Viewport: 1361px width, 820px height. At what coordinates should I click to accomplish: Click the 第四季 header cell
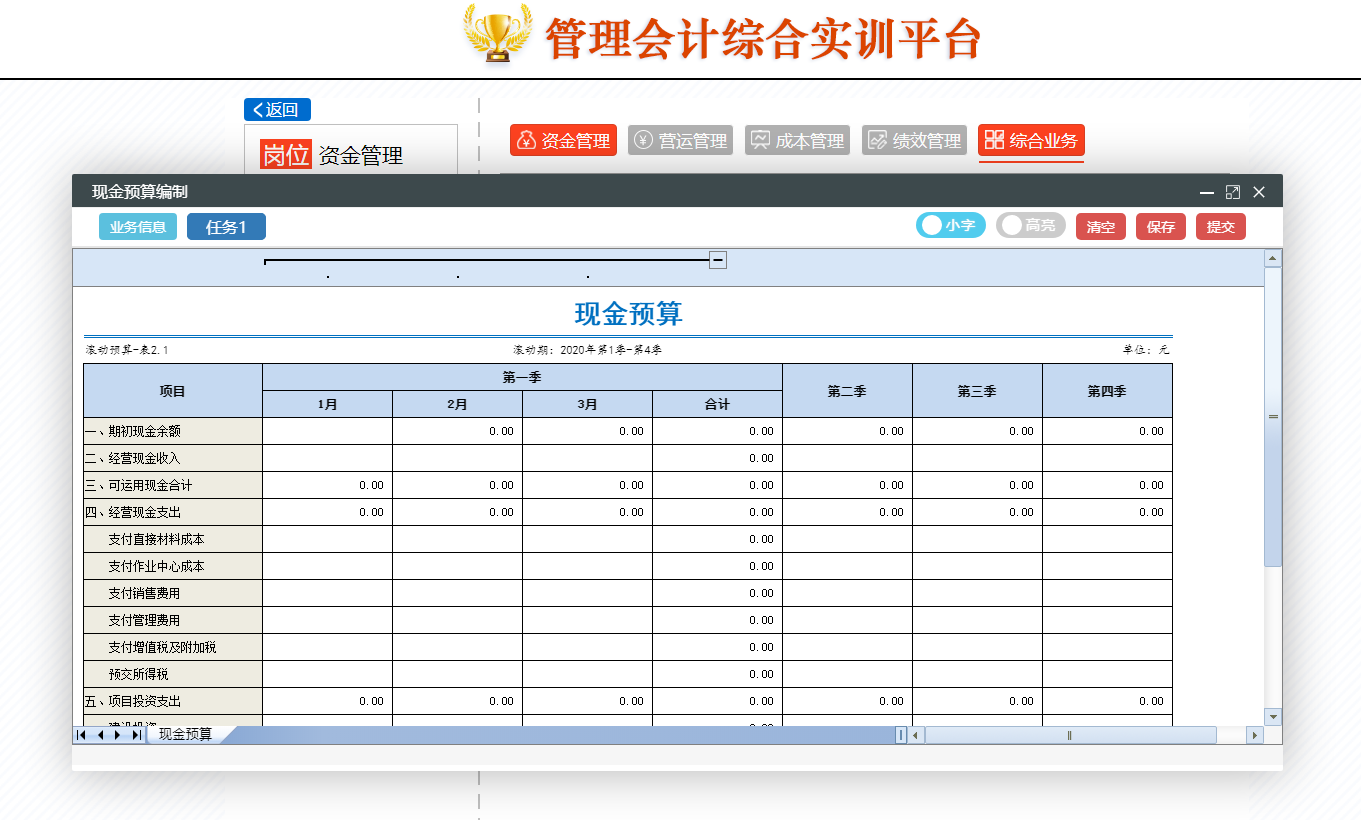[x=1108, y=391]
